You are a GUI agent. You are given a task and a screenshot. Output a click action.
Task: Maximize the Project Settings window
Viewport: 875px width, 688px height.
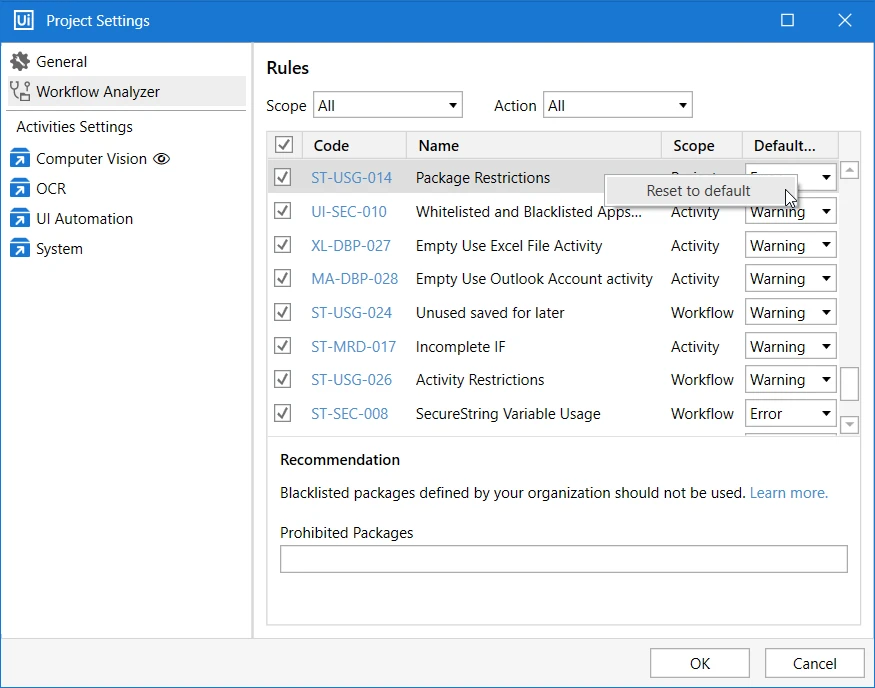(x=787, y=21)
